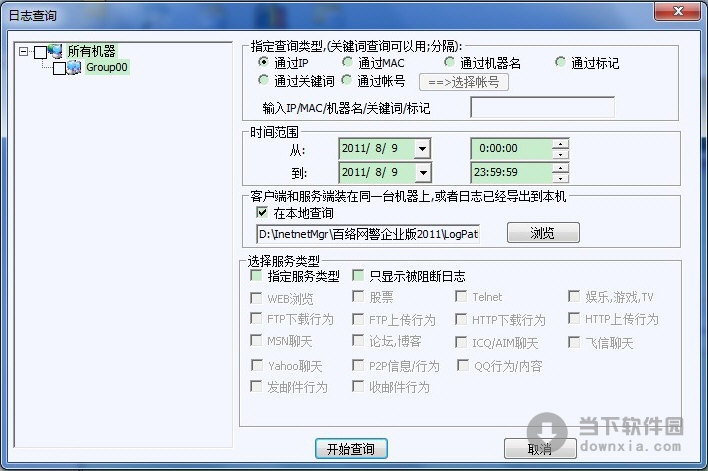
Task: Click the 0:00:00 start time field
Action: [512, 149]
